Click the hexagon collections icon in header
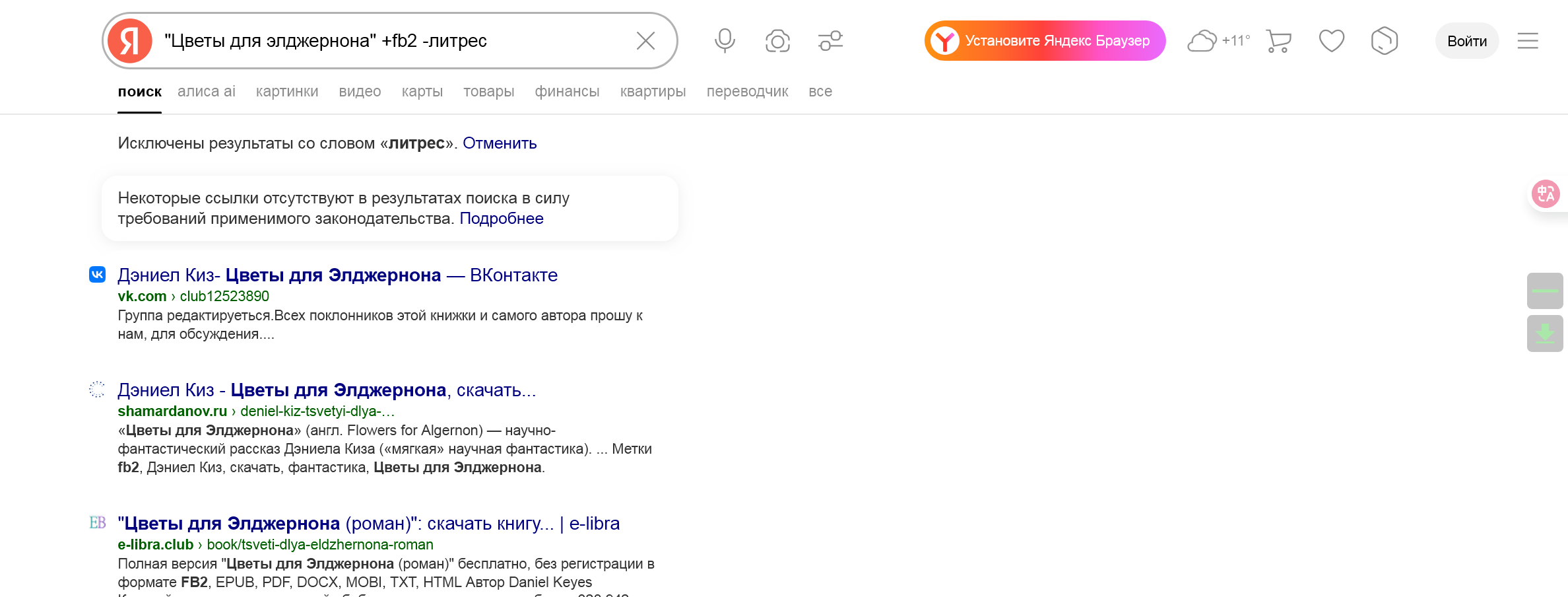Viewport: 1568px width, 597px height. [x=1384, y=41]
